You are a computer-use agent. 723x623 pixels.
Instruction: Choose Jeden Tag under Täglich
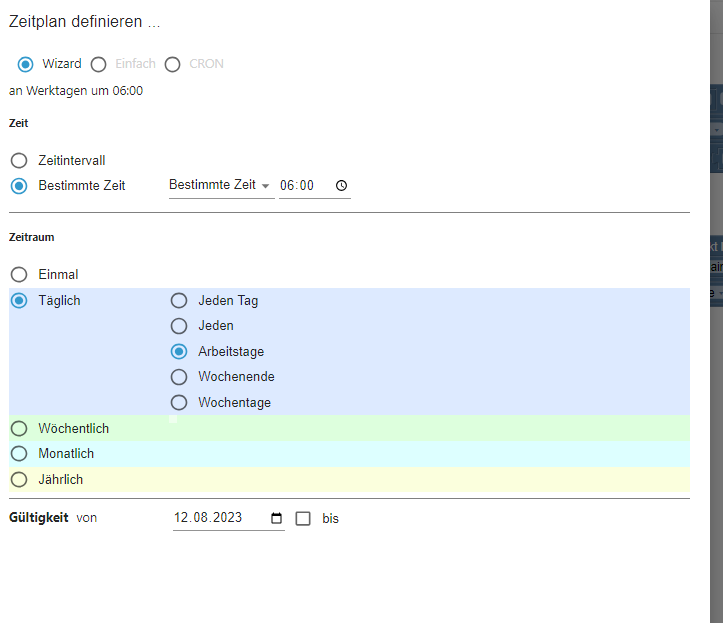(179, 300)
